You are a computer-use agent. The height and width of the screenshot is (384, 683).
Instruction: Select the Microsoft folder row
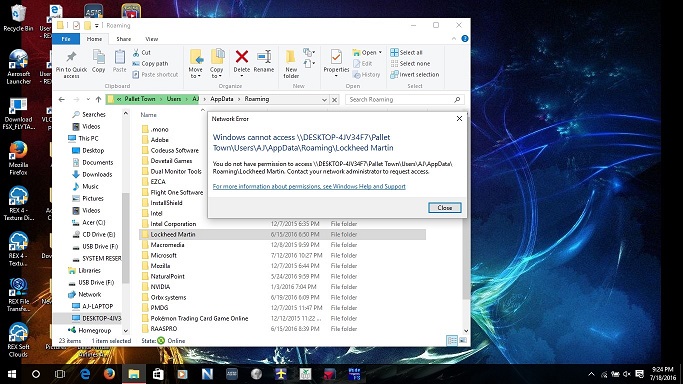pos(282,256)
